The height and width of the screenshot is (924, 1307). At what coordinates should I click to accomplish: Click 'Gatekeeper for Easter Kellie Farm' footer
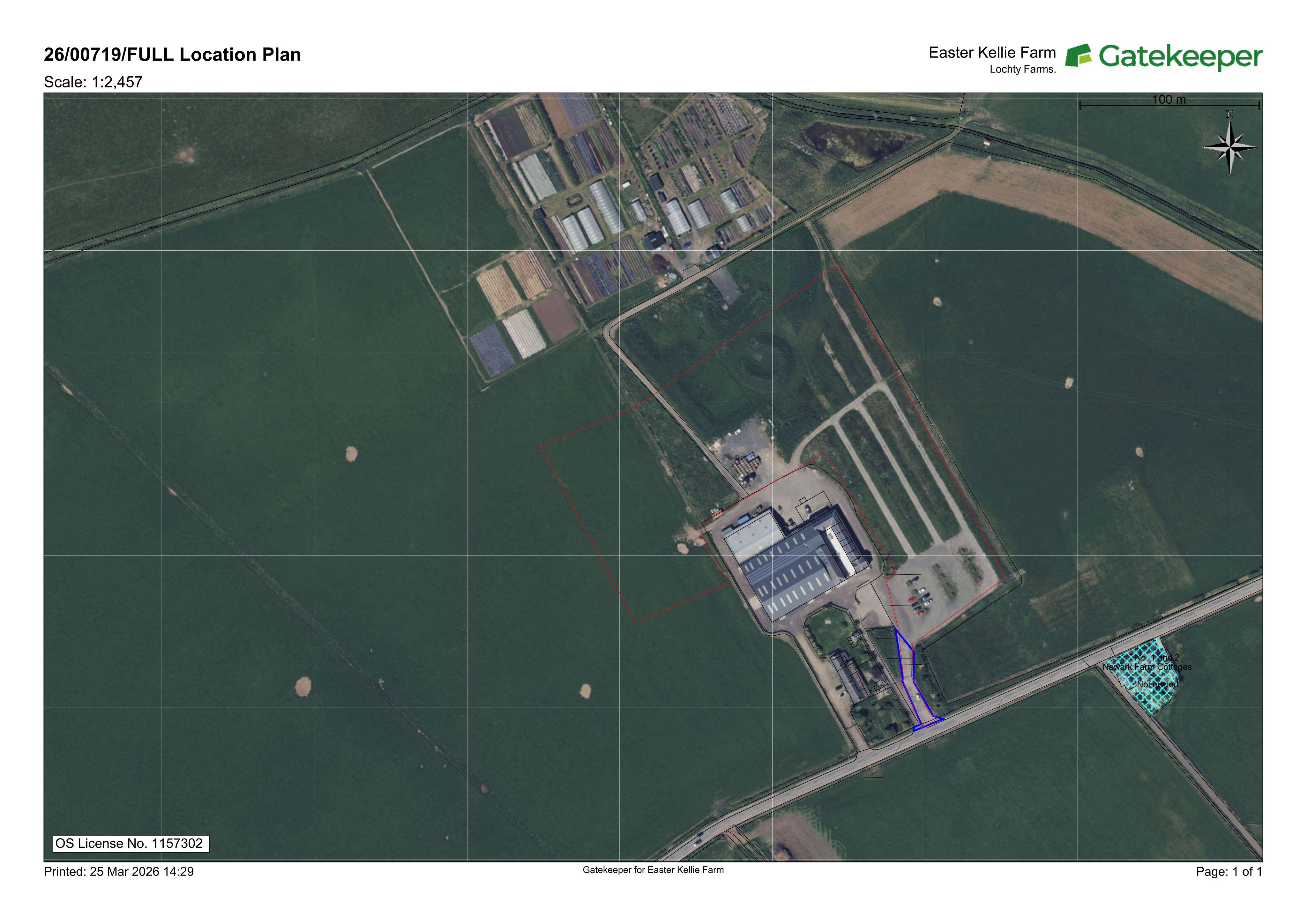coord(653,870)
